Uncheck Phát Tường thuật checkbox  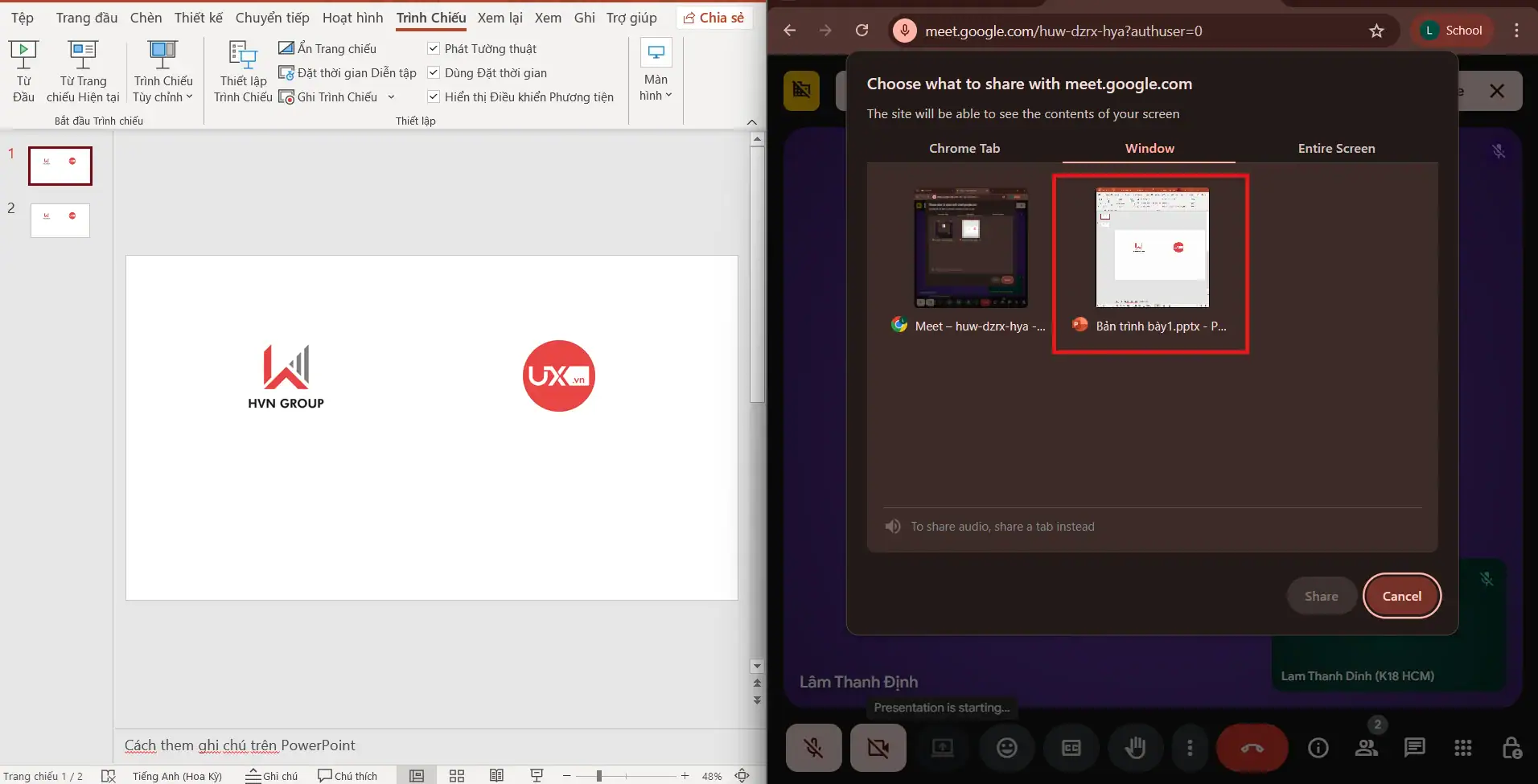434,49
